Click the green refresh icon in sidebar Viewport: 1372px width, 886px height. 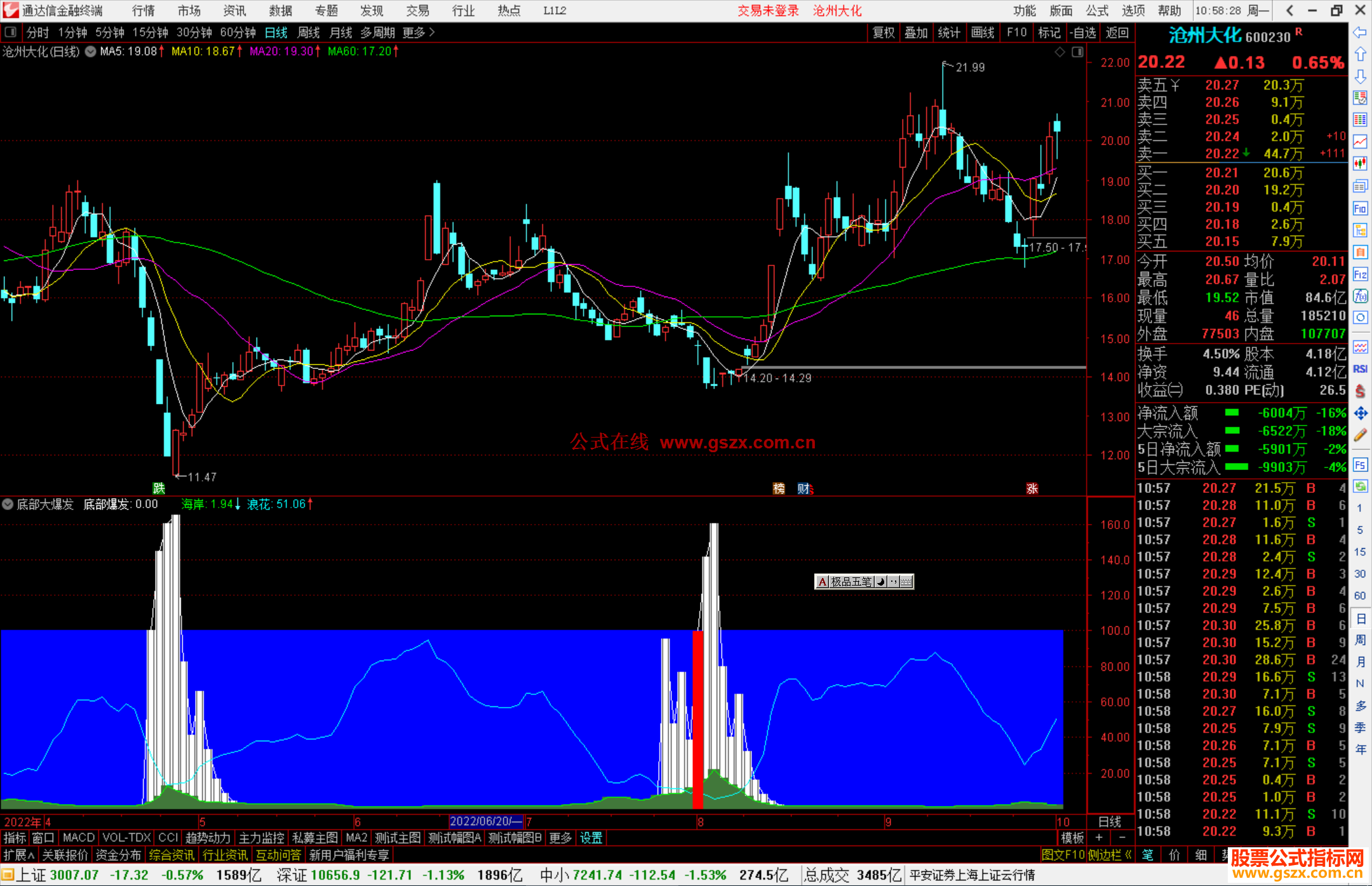click(1360, 487)
